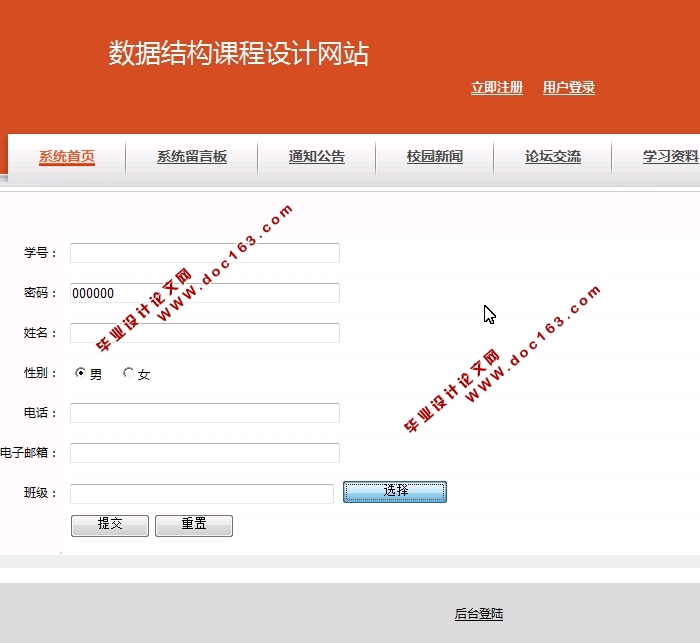Viewport: 700px width, 643px height.
Task: Click the 班级 input box
Action: 202,493
